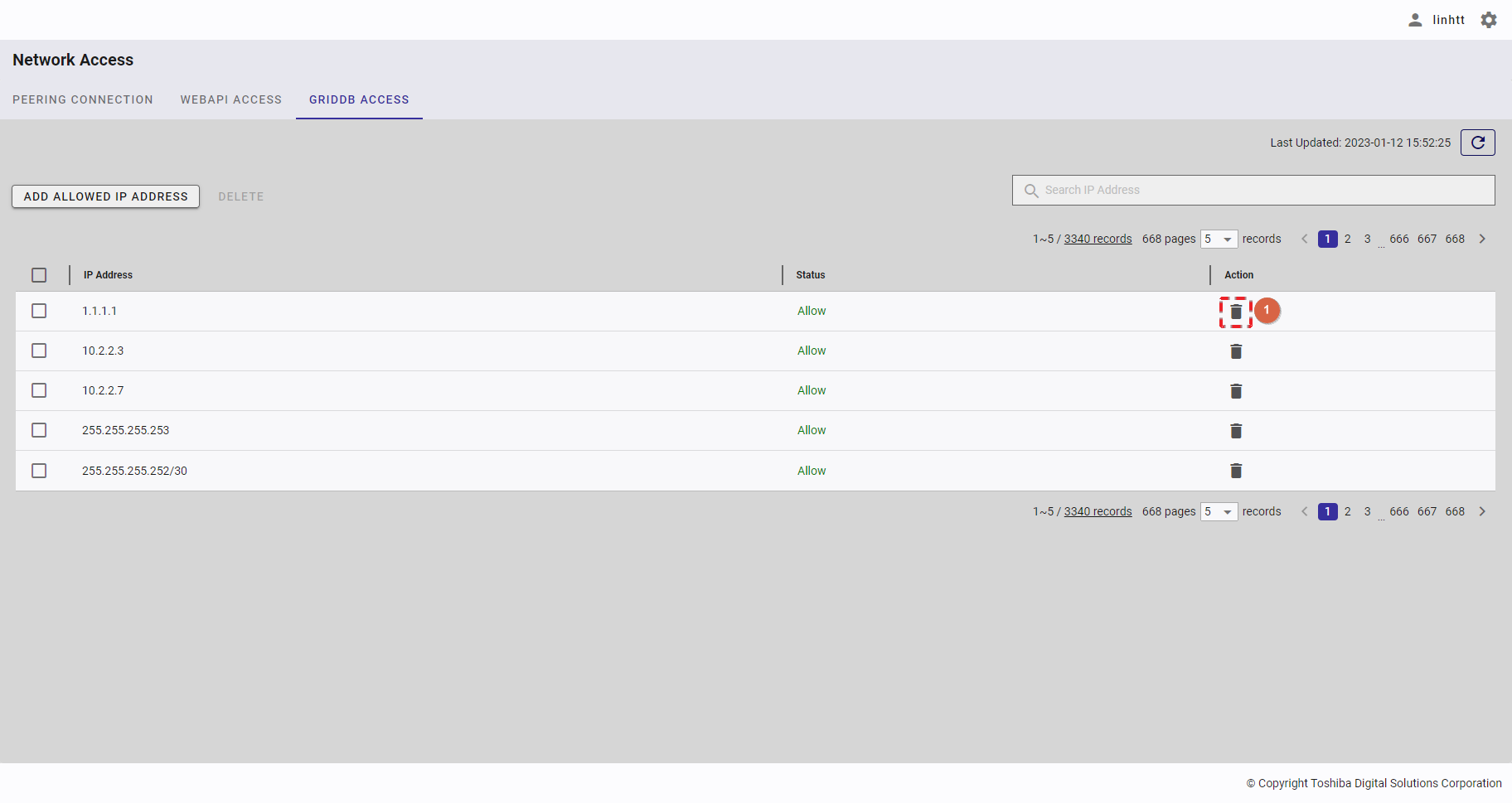The width and height of the screenshot is (1512, 803).
Task: Click the refresh icon next to Last Updated
Action: tap(1477, 143)
